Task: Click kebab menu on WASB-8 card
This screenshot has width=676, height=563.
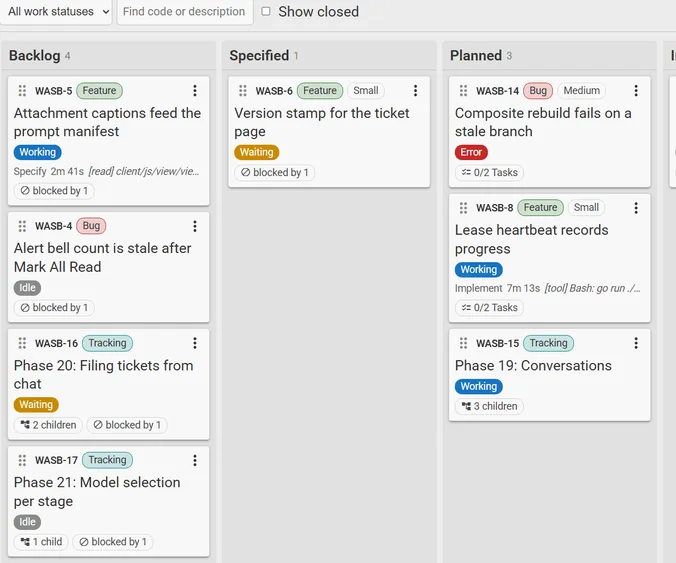Action: click(x=636, y=208)
